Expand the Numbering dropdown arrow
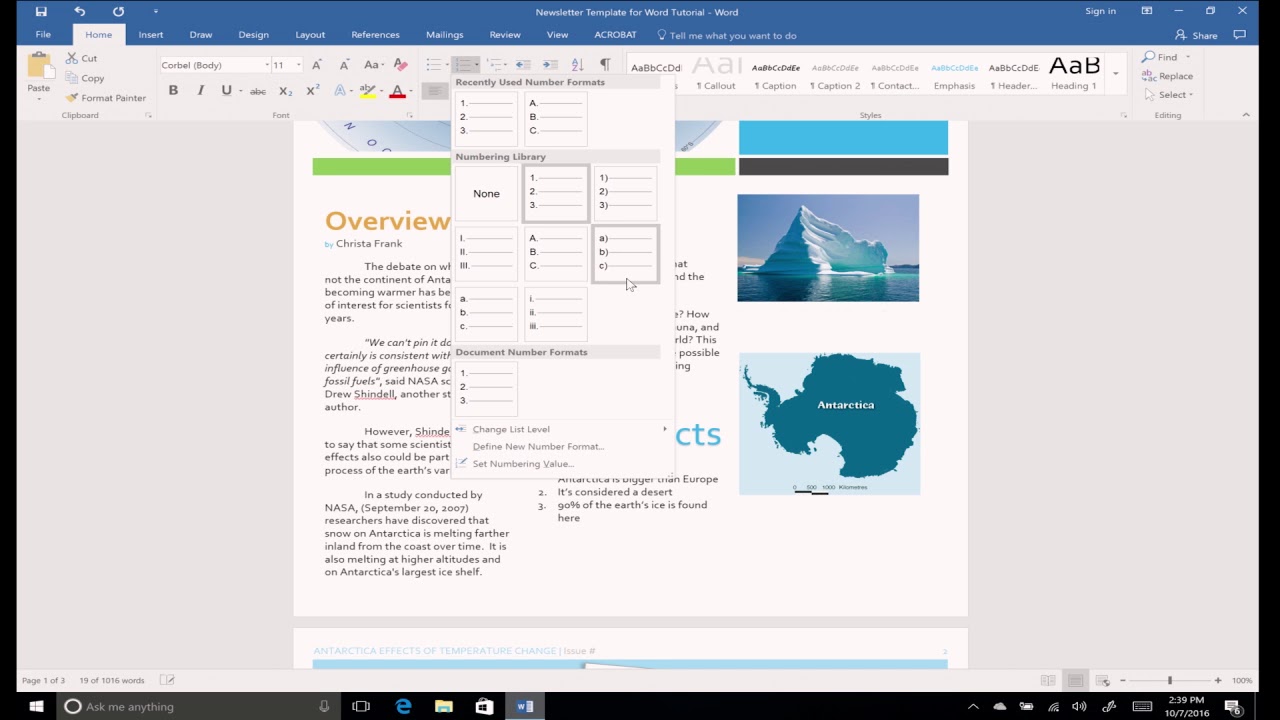The width and height of the screenshot is (1280, 720). [477, 65]
